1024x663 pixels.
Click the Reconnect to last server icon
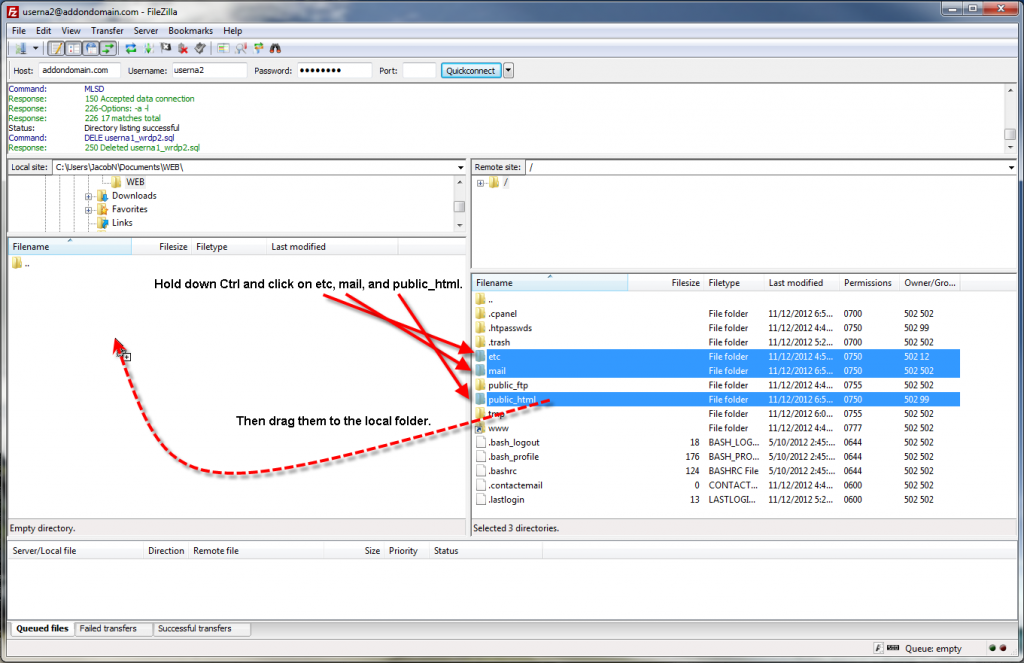[200, 48]
